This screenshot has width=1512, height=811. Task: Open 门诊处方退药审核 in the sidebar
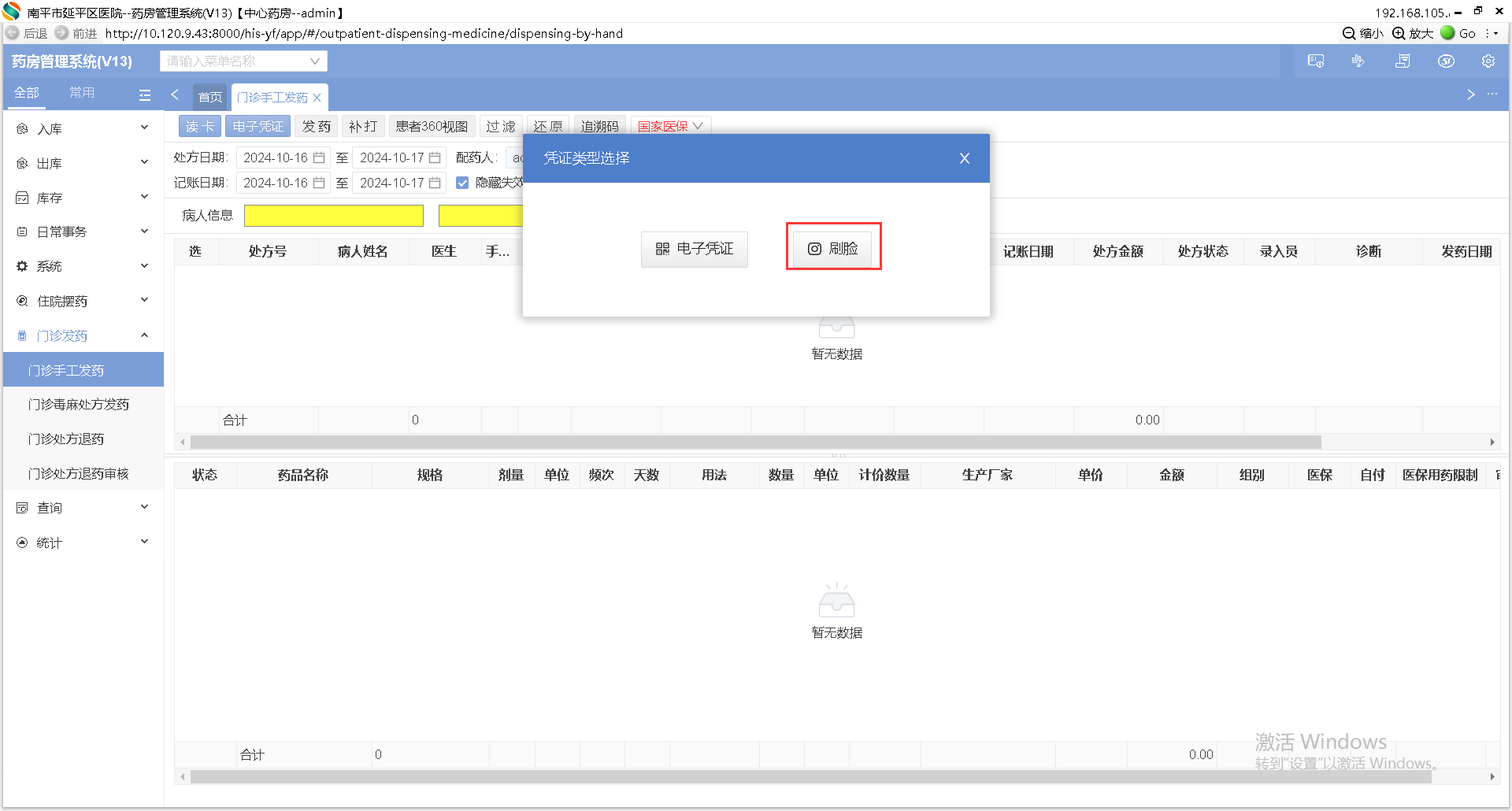click(x=83, y=474)
